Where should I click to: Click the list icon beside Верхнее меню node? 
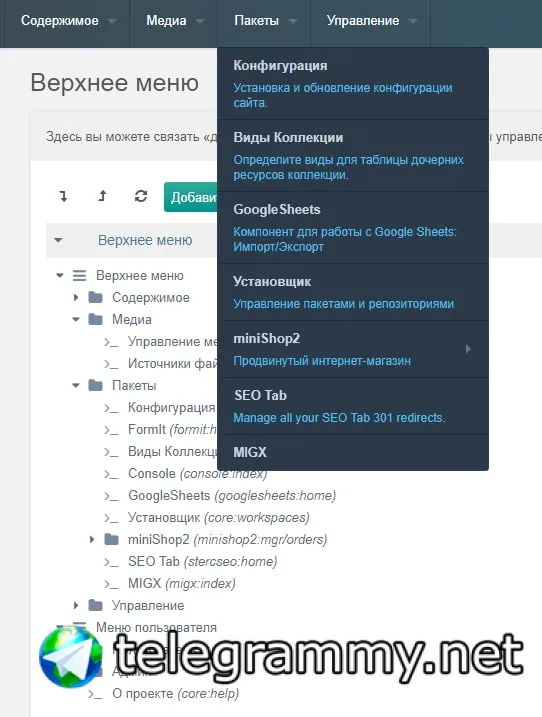[79, 276]
